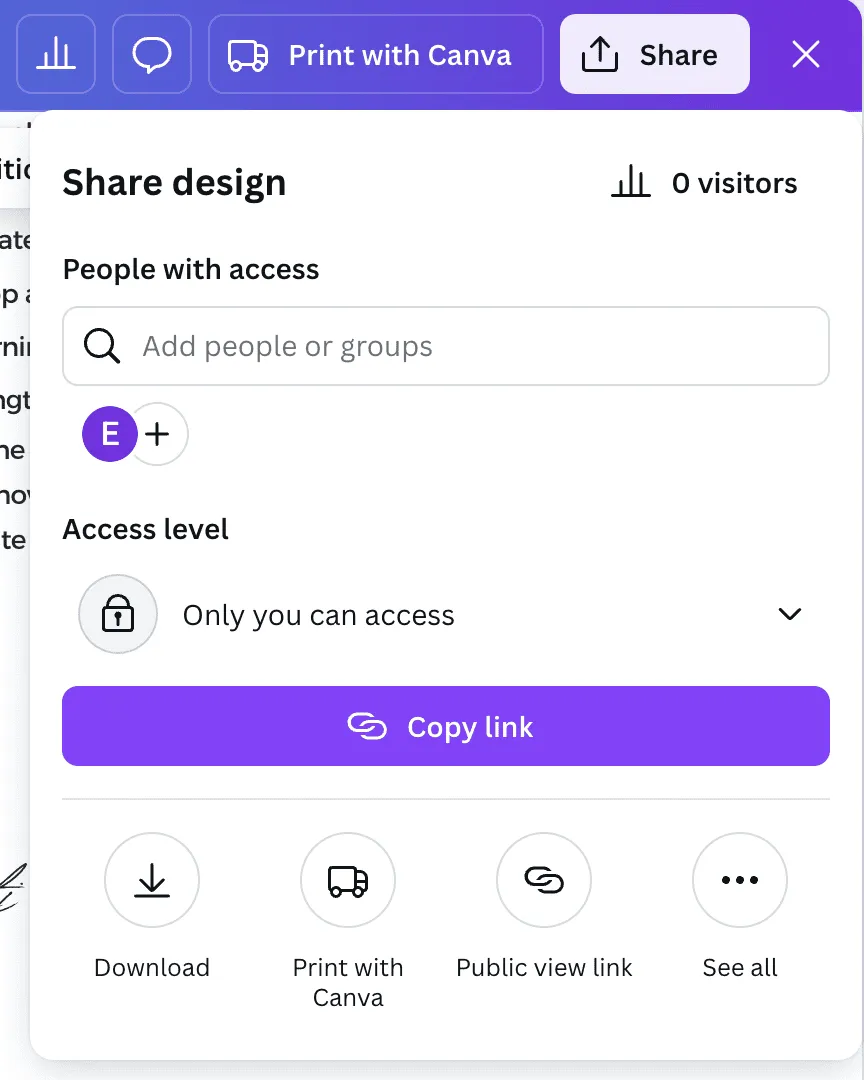864x1080 pixels.
Task: Click the Download label text
Action: pos(152,968)
